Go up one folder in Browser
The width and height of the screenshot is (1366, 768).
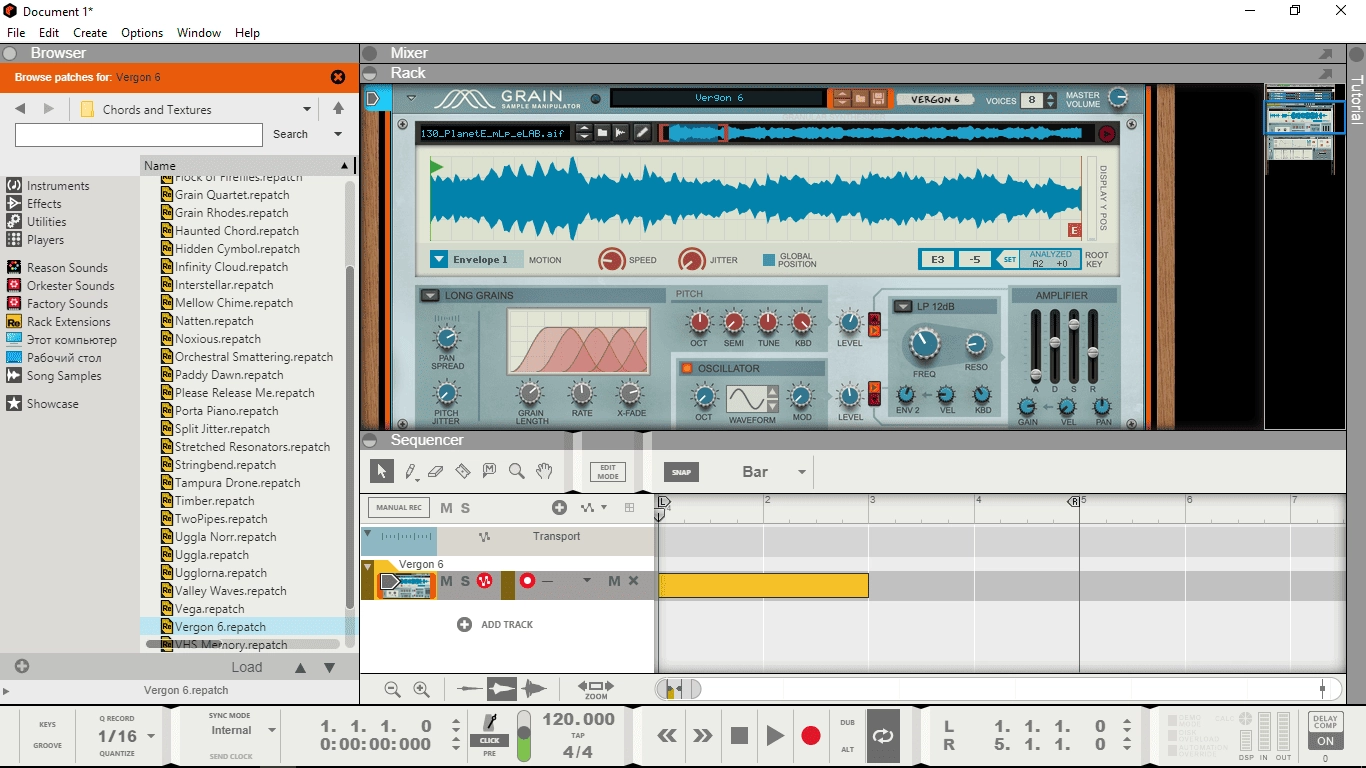coord(338,108)
